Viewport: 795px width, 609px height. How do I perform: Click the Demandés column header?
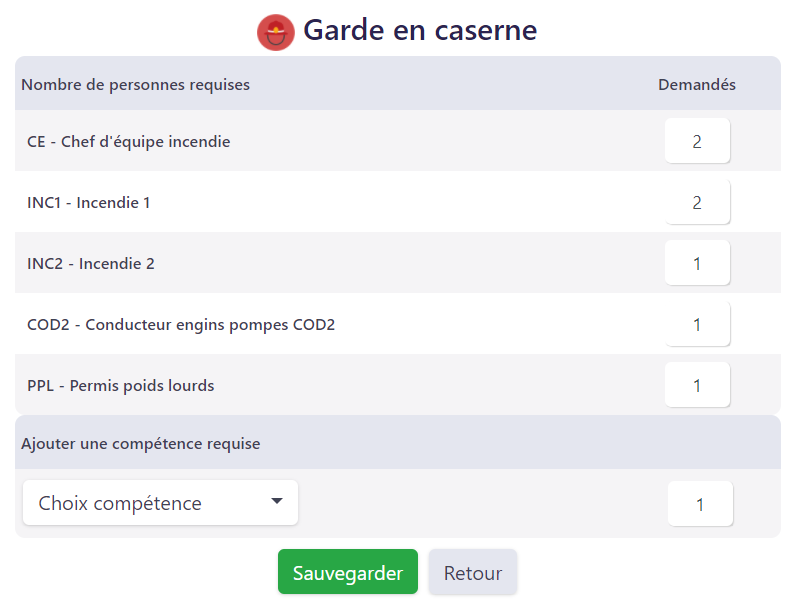coord(697,85)
